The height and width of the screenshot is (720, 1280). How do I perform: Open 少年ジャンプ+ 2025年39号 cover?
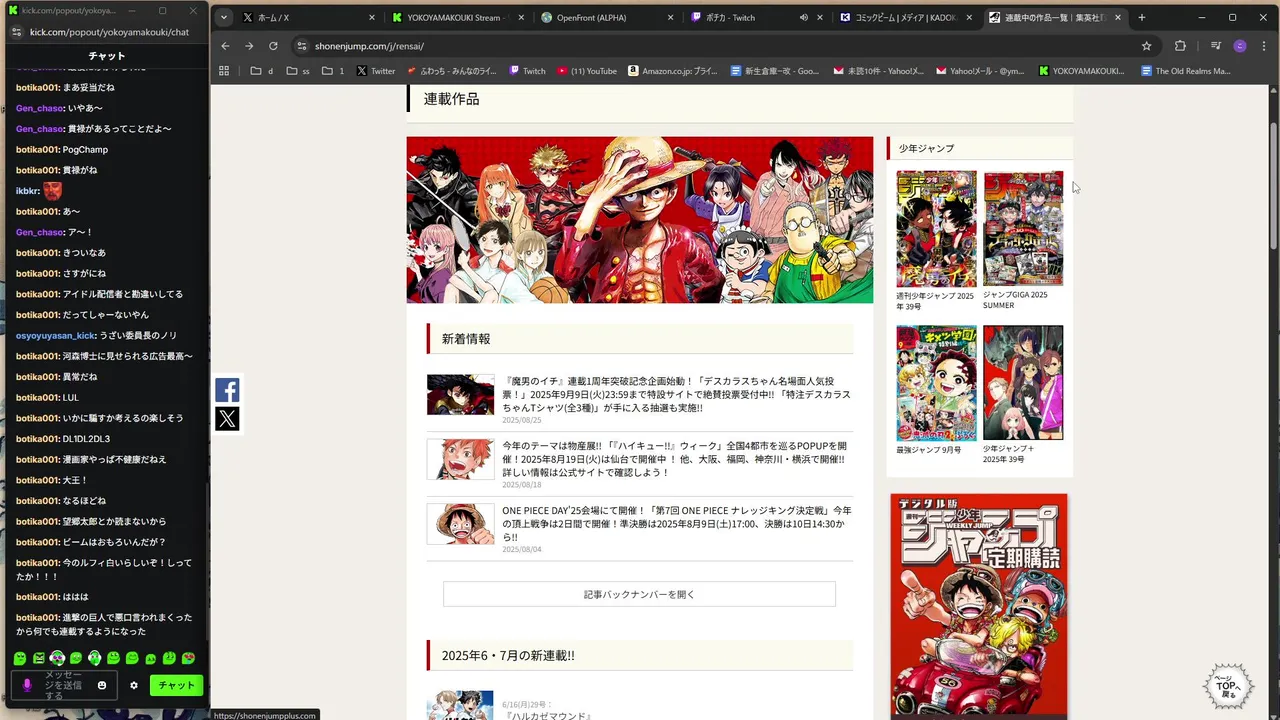1023,383
